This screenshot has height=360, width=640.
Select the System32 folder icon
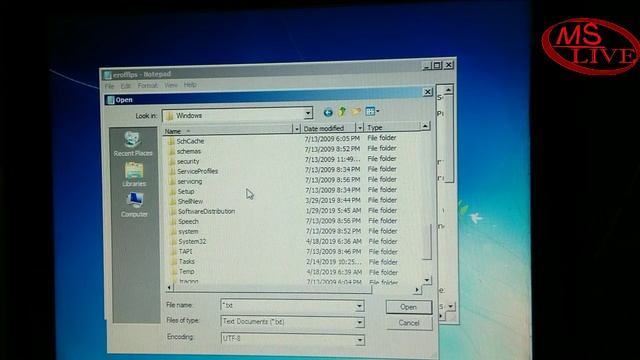[173, 242]
